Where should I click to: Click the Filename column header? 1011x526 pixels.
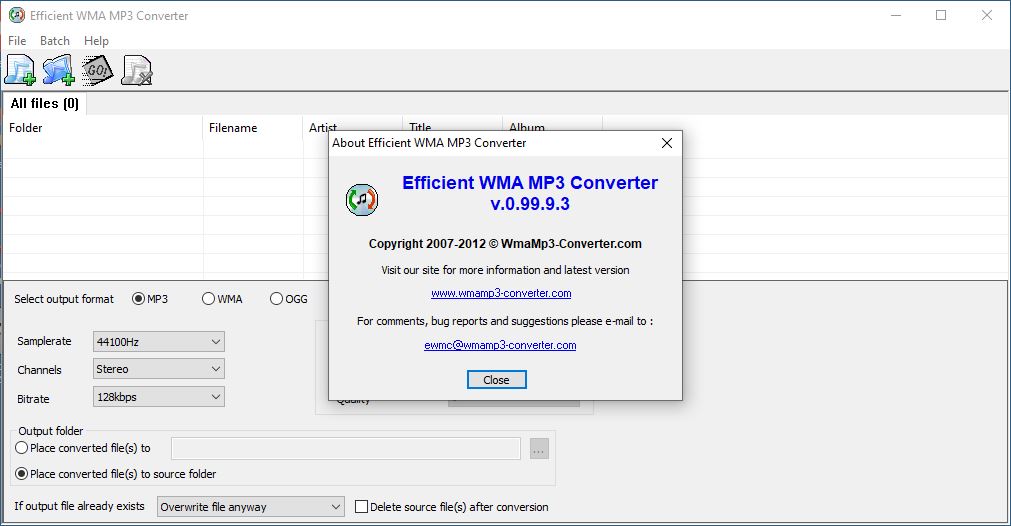(x=253, y=128)
